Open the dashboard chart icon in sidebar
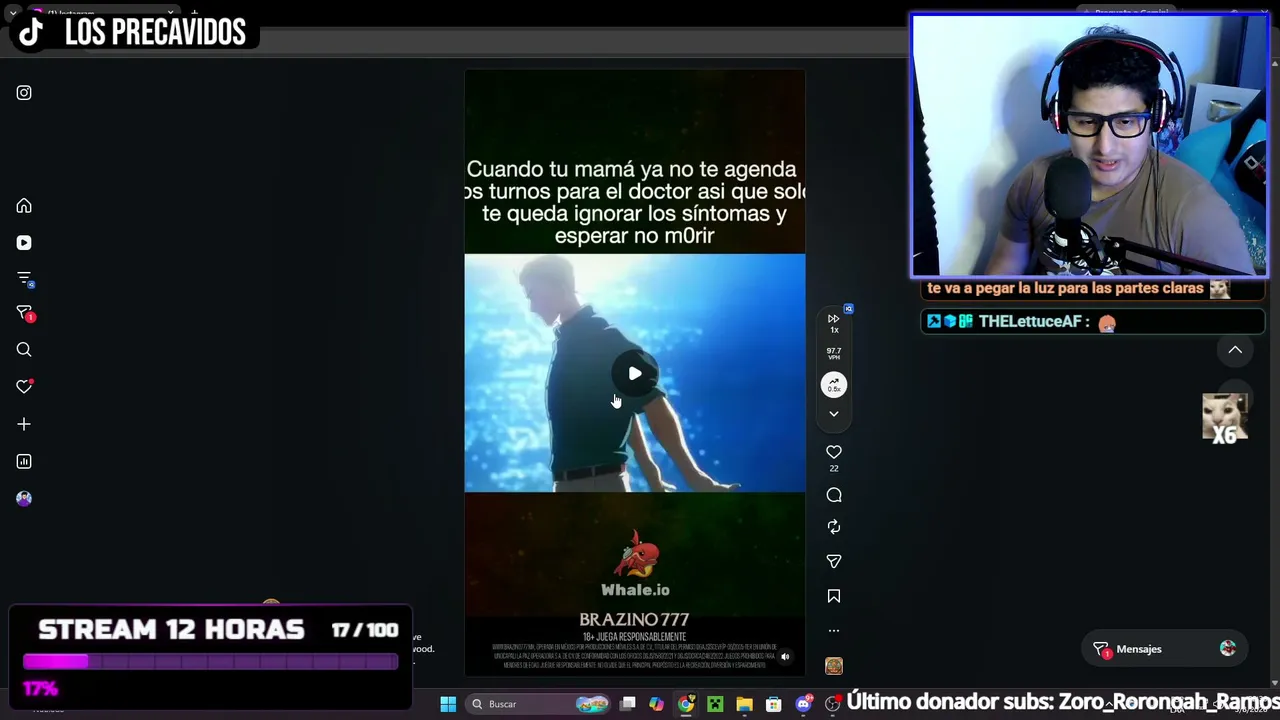Viewport: 1280px width, 720px height. [x=24, y=461]
